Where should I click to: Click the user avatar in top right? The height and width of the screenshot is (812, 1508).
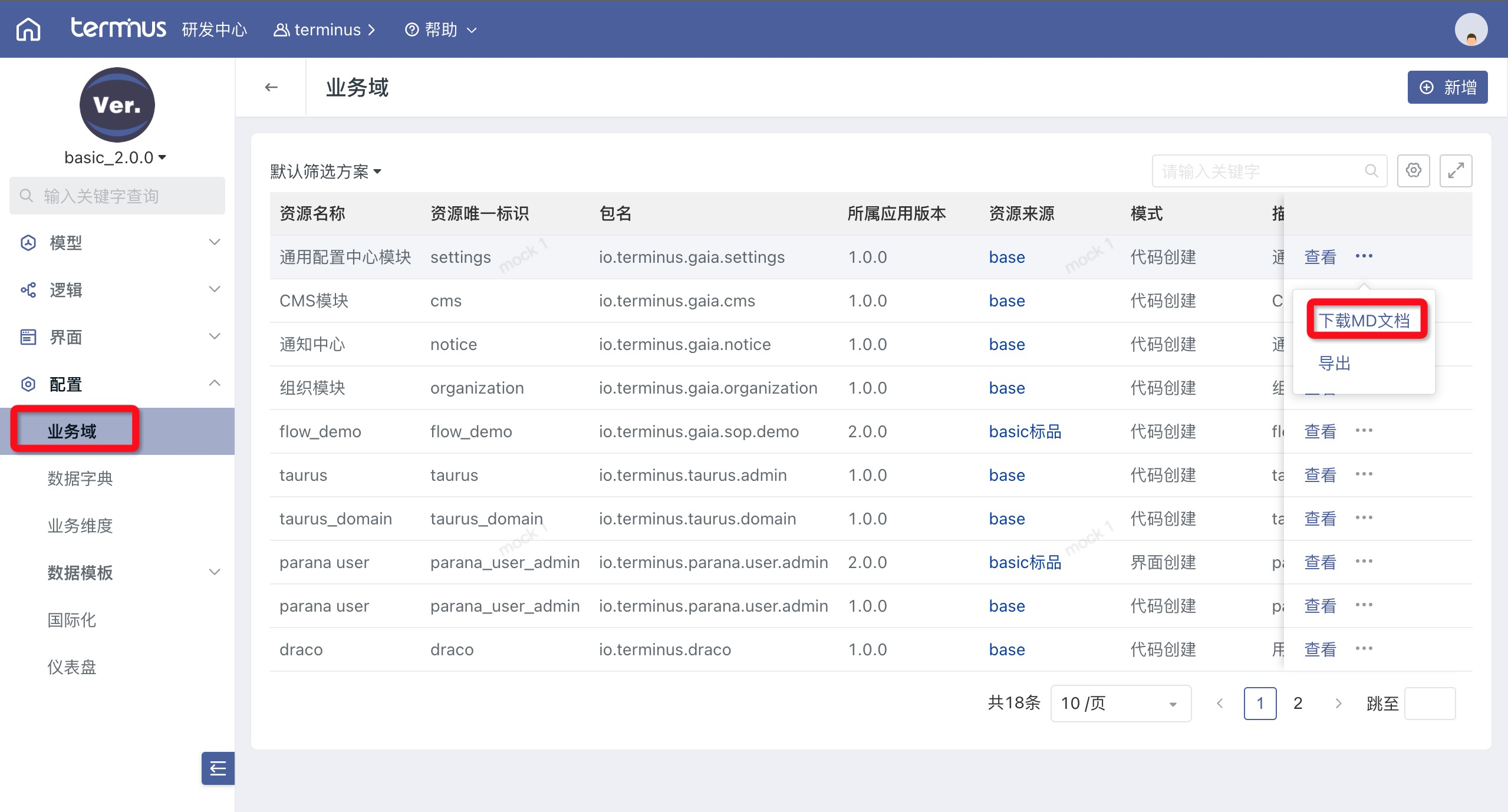click(1470, 29)
